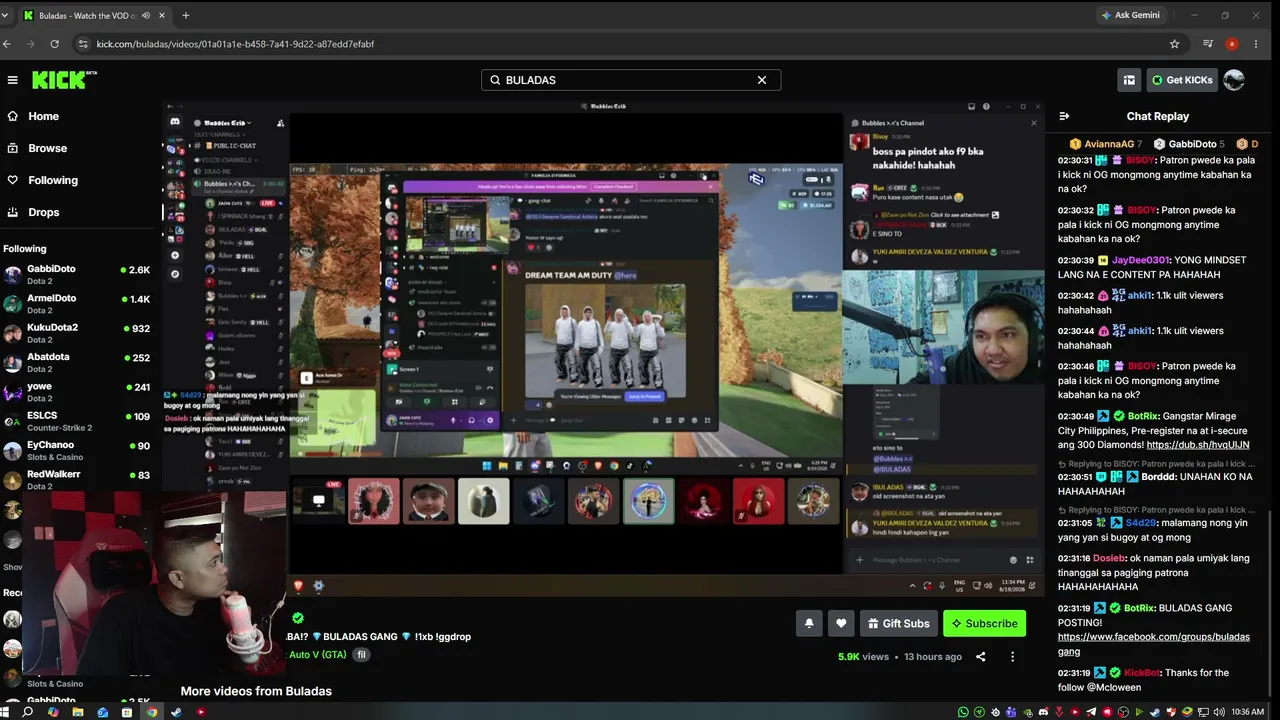1280x720 pixels.
Task: Open GabbiDoto channel in Following list
Action: click(77, 274)
